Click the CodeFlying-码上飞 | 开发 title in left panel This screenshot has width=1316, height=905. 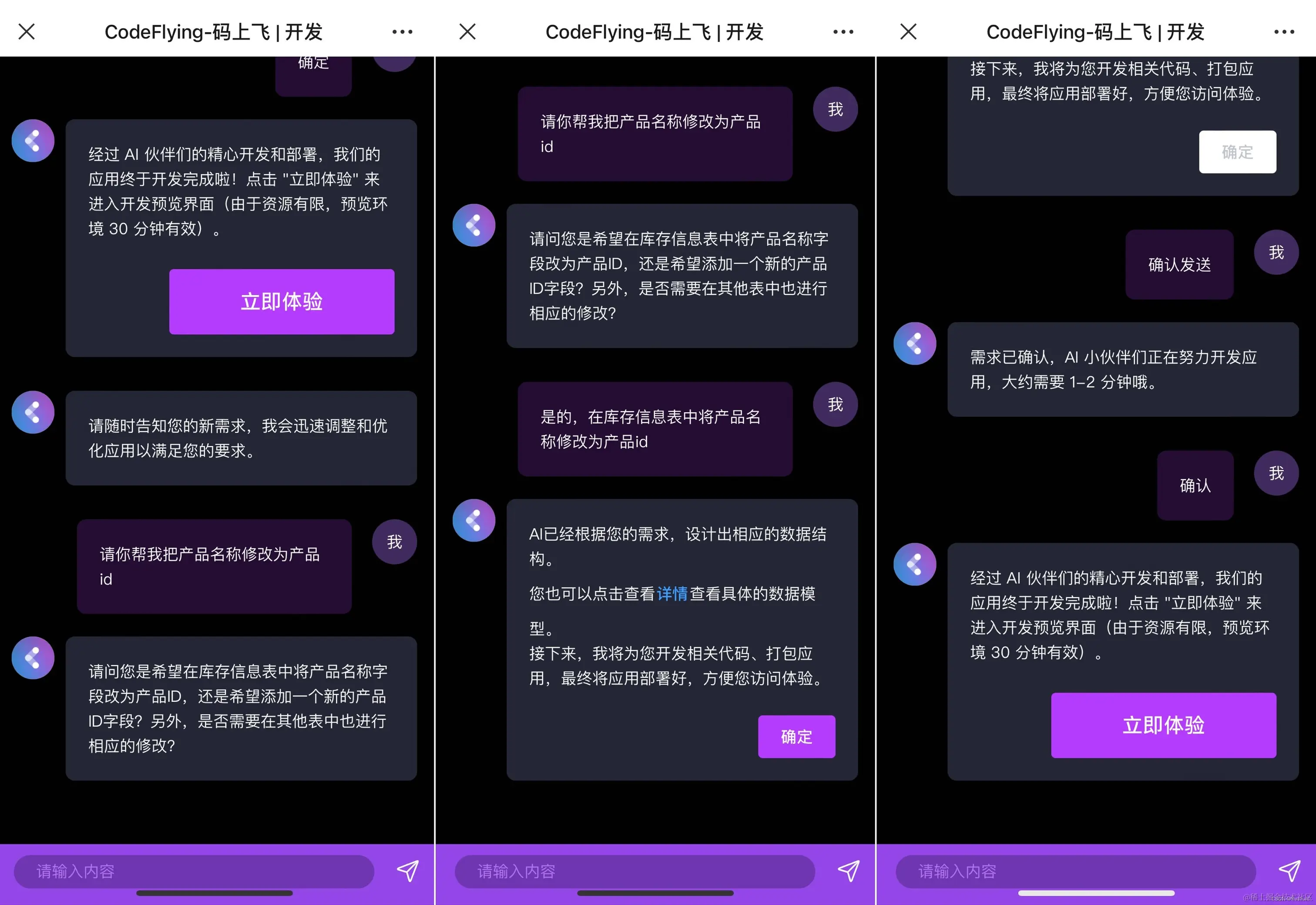214,32
